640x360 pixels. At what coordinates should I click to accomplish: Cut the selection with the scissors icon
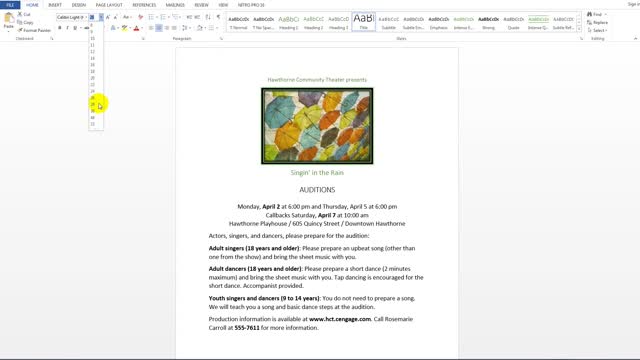tap(24, 14)
